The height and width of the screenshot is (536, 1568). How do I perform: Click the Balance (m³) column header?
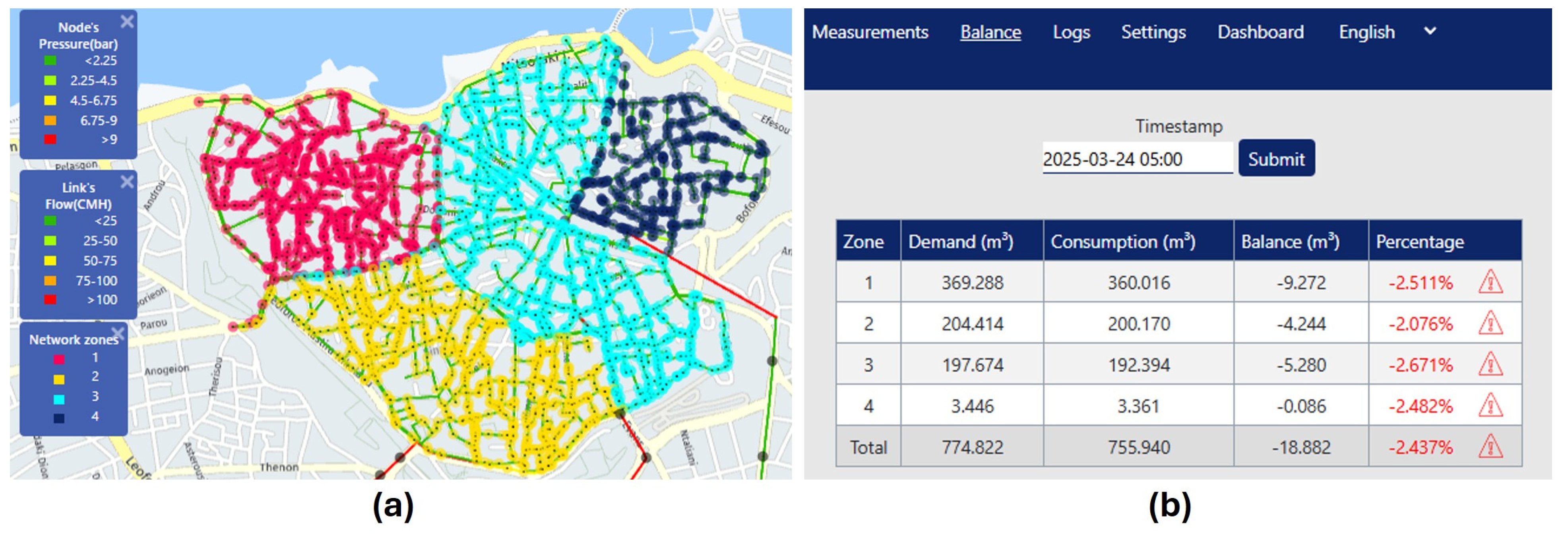(x=1301, y=241)
